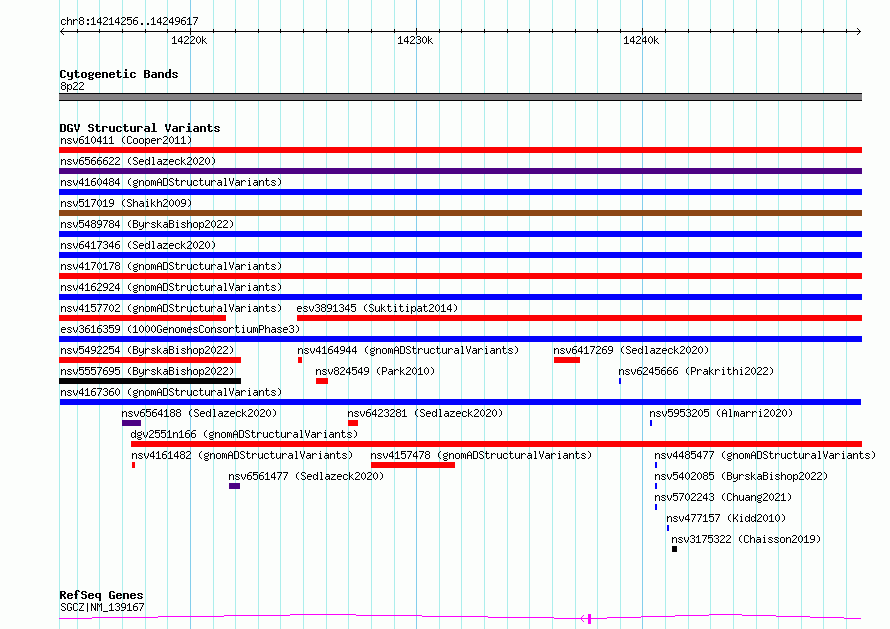Click the red bar under dgv2551n166

point(497,444)
